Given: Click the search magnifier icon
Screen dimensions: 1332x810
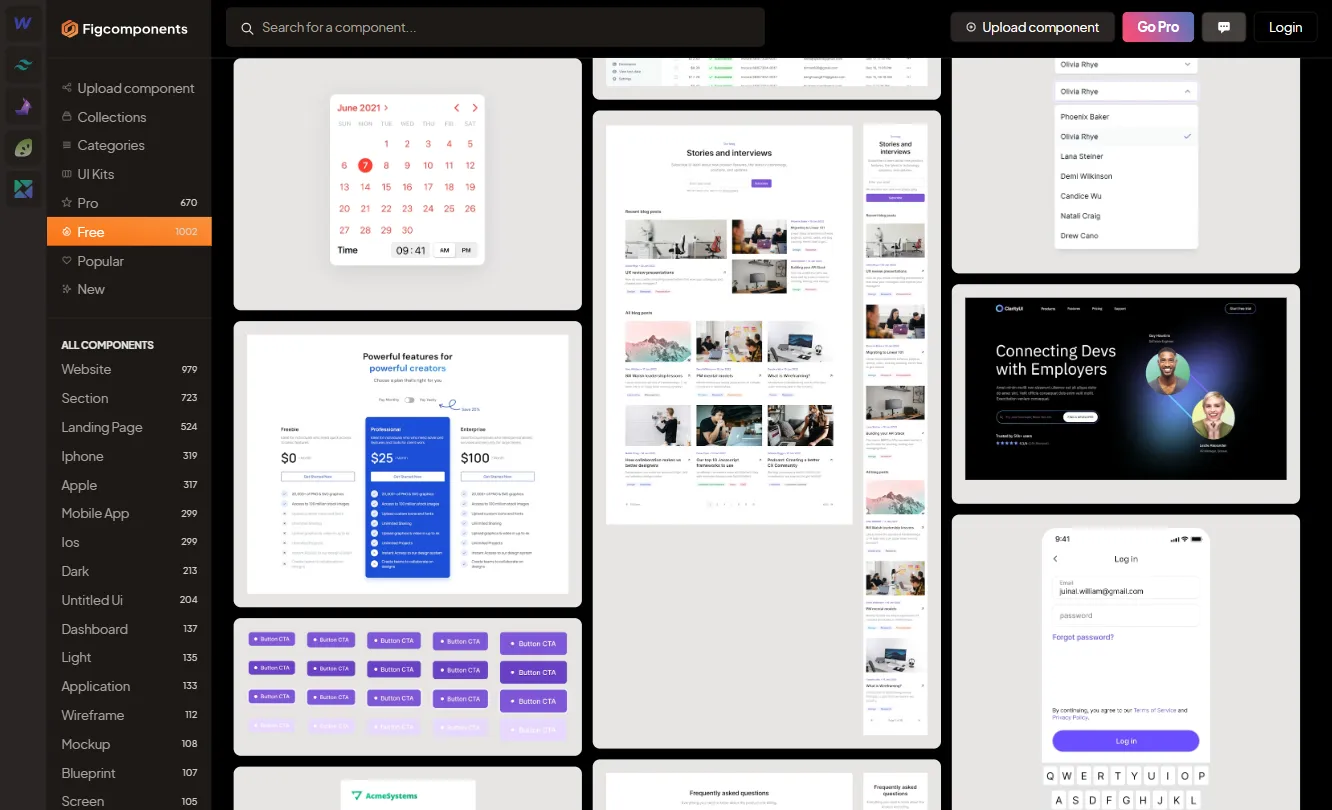Looking at the screenshot, I should tap(247, 28).
